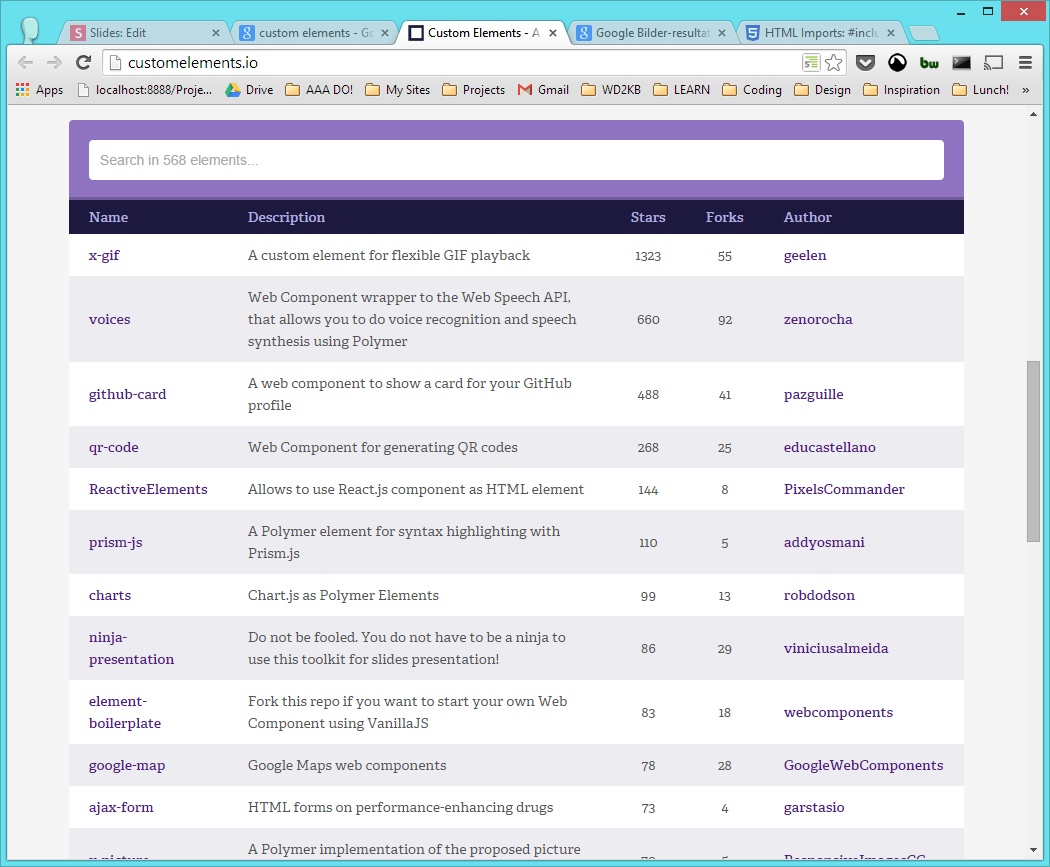Viewport: 1050px width, 867px height.
Task: Expand the bookmarks overflow chevron
Action: [1025, 90]
